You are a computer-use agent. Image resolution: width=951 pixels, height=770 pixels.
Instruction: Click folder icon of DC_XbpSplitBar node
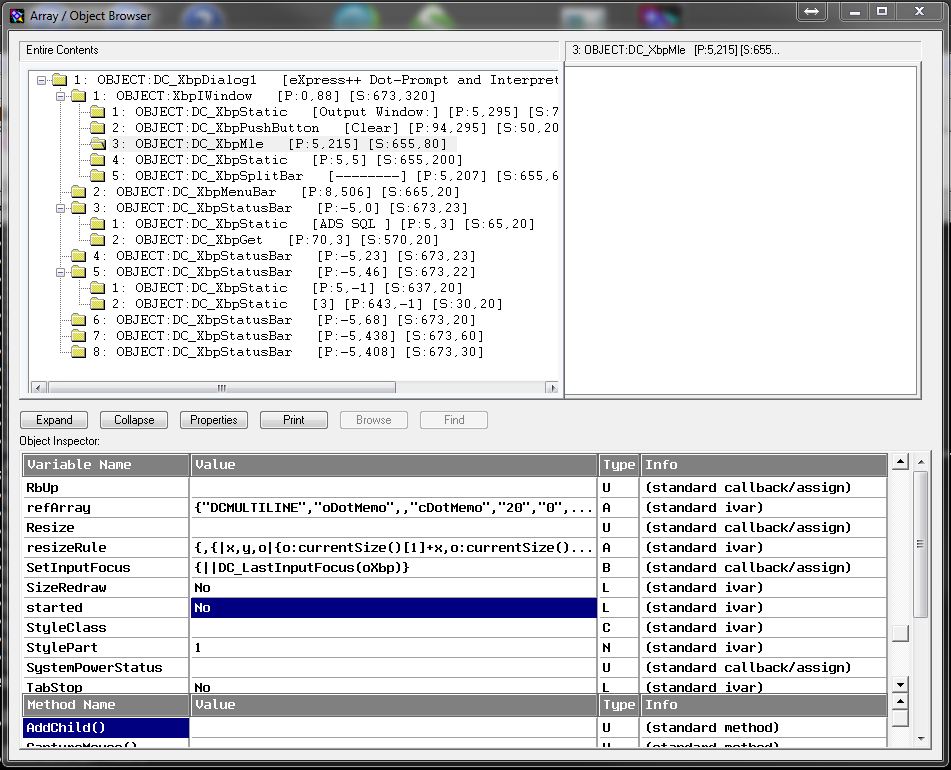pos(97,176)
